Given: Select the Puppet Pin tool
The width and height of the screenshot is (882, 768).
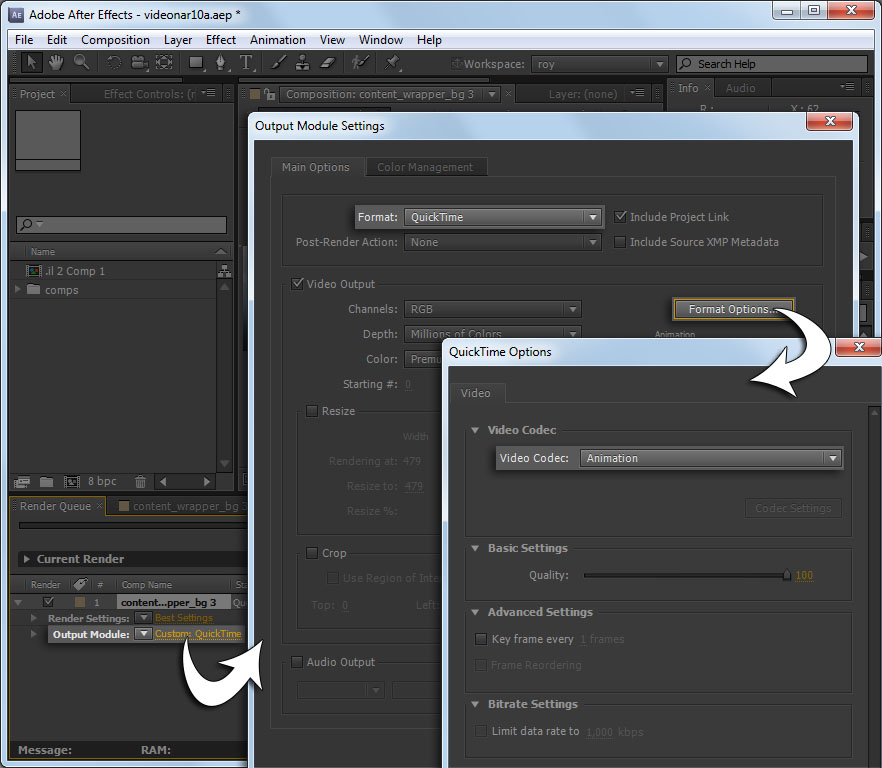Looking at the screenshot, I should [392, 62].
